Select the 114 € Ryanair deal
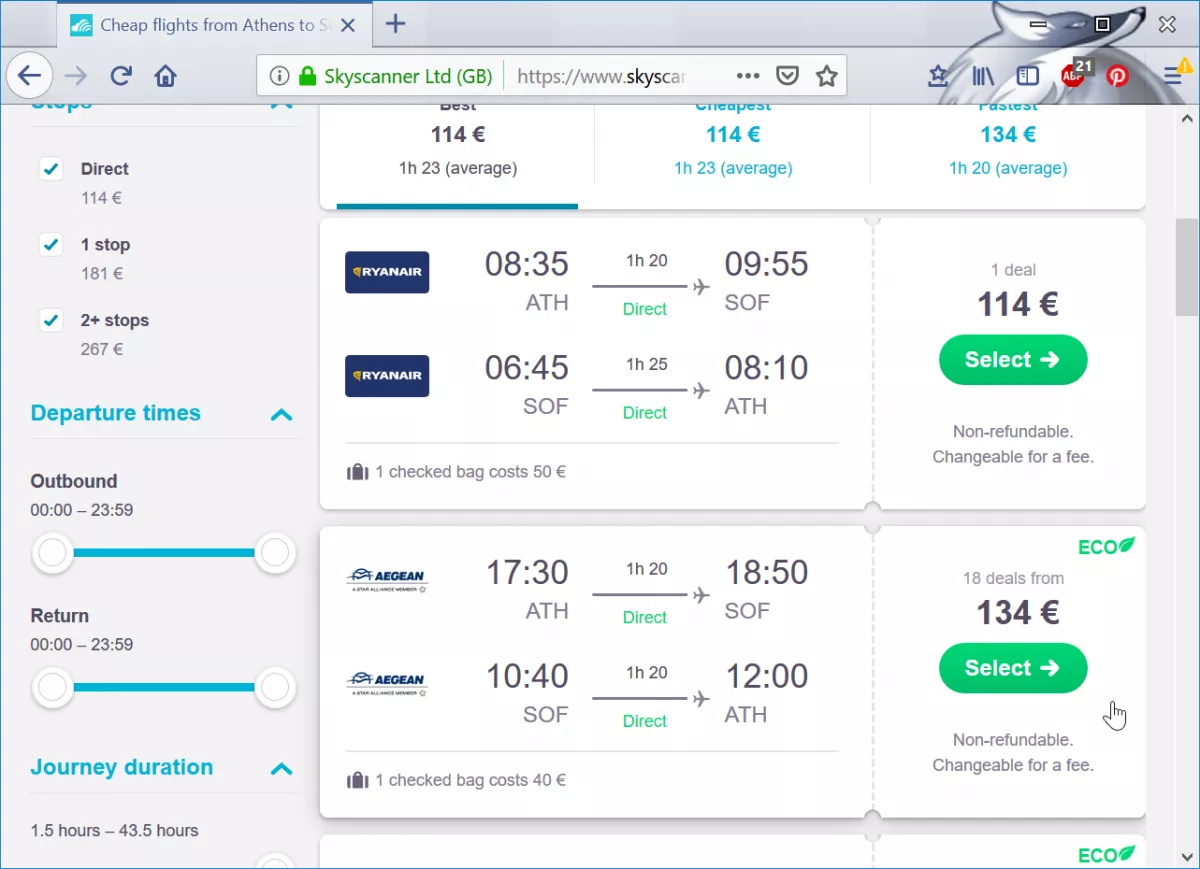 click(1013, 360)
